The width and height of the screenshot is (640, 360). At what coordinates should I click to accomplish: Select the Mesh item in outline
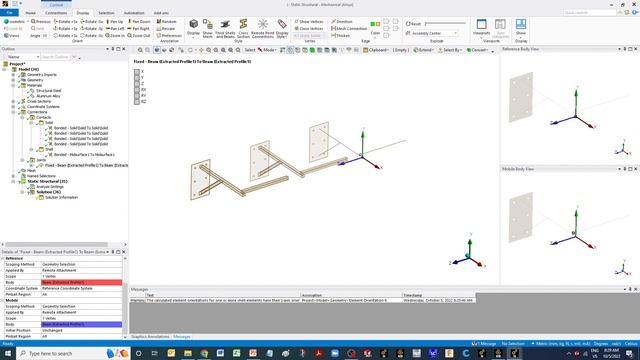[x=31, y=171]
